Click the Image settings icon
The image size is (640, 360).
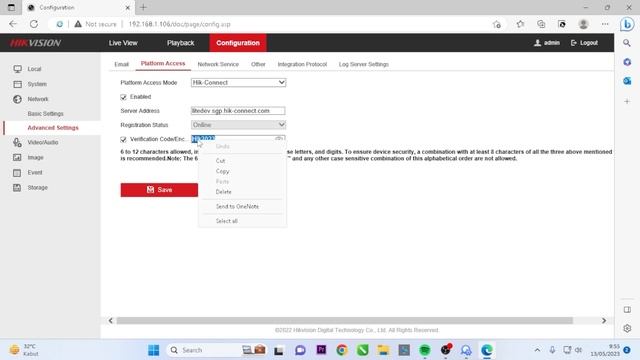coord(17,158)
